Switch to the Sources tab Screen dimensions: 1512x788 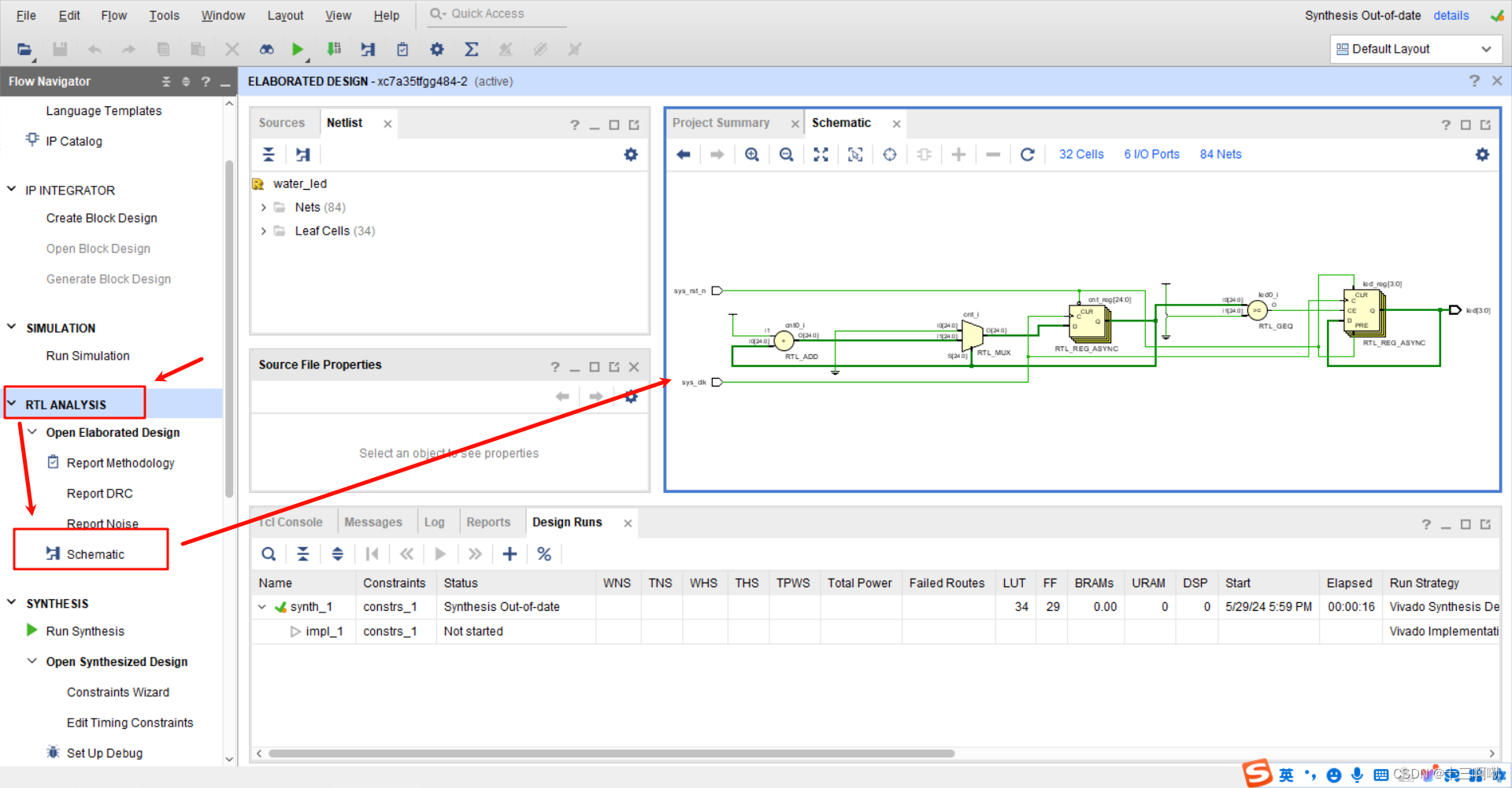[281, 123]
